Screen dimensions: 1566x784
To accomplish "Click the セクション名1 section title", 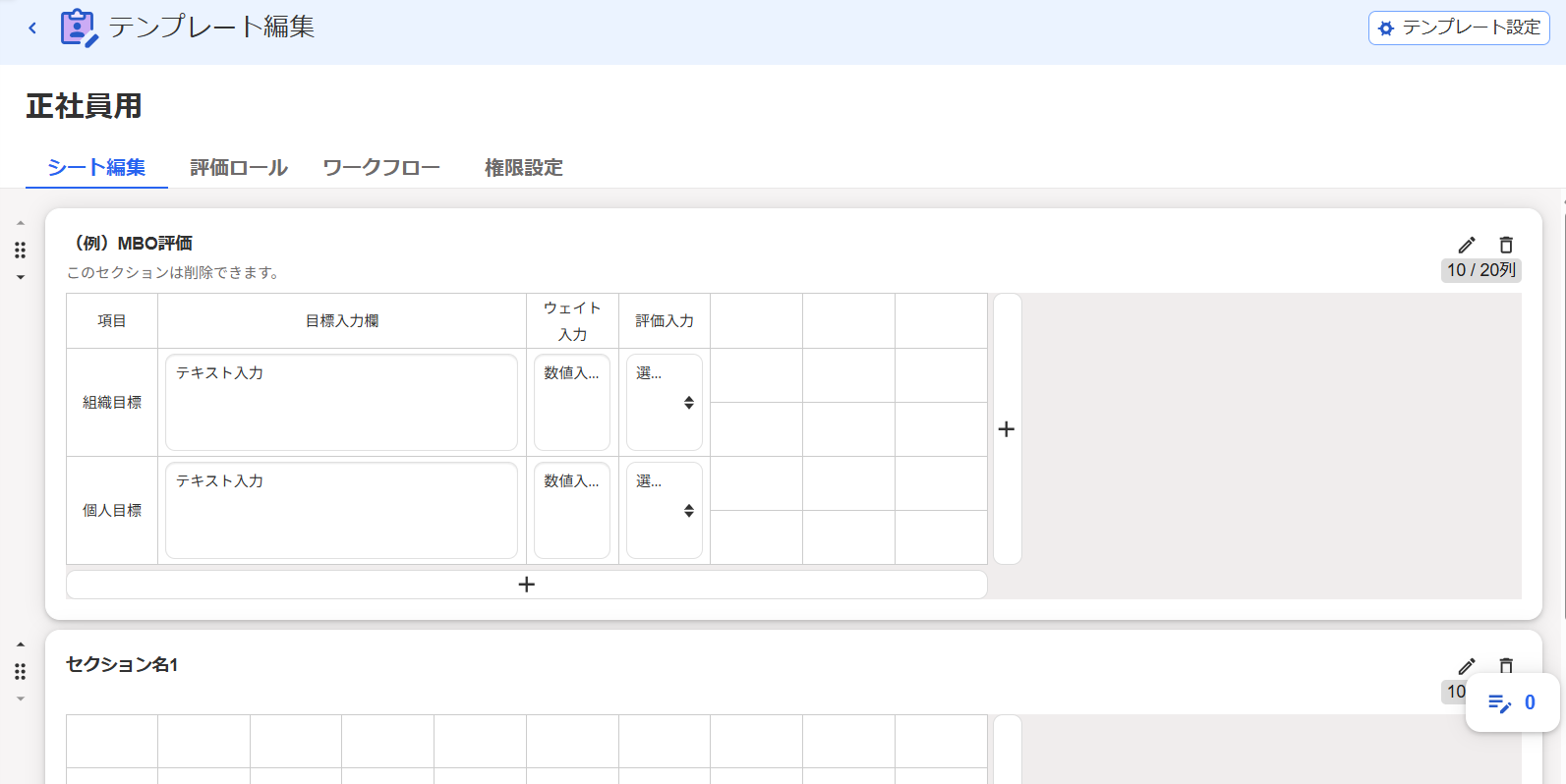I will pyautogui.click(x=122, y=665).
